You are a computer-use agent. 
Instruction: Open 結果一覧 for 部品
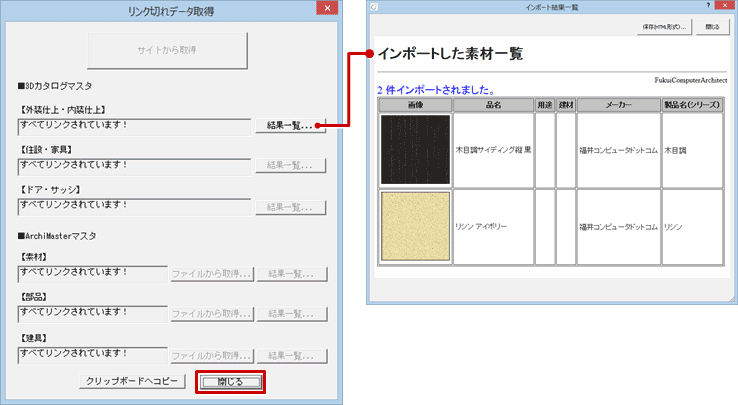click(292, 314)
